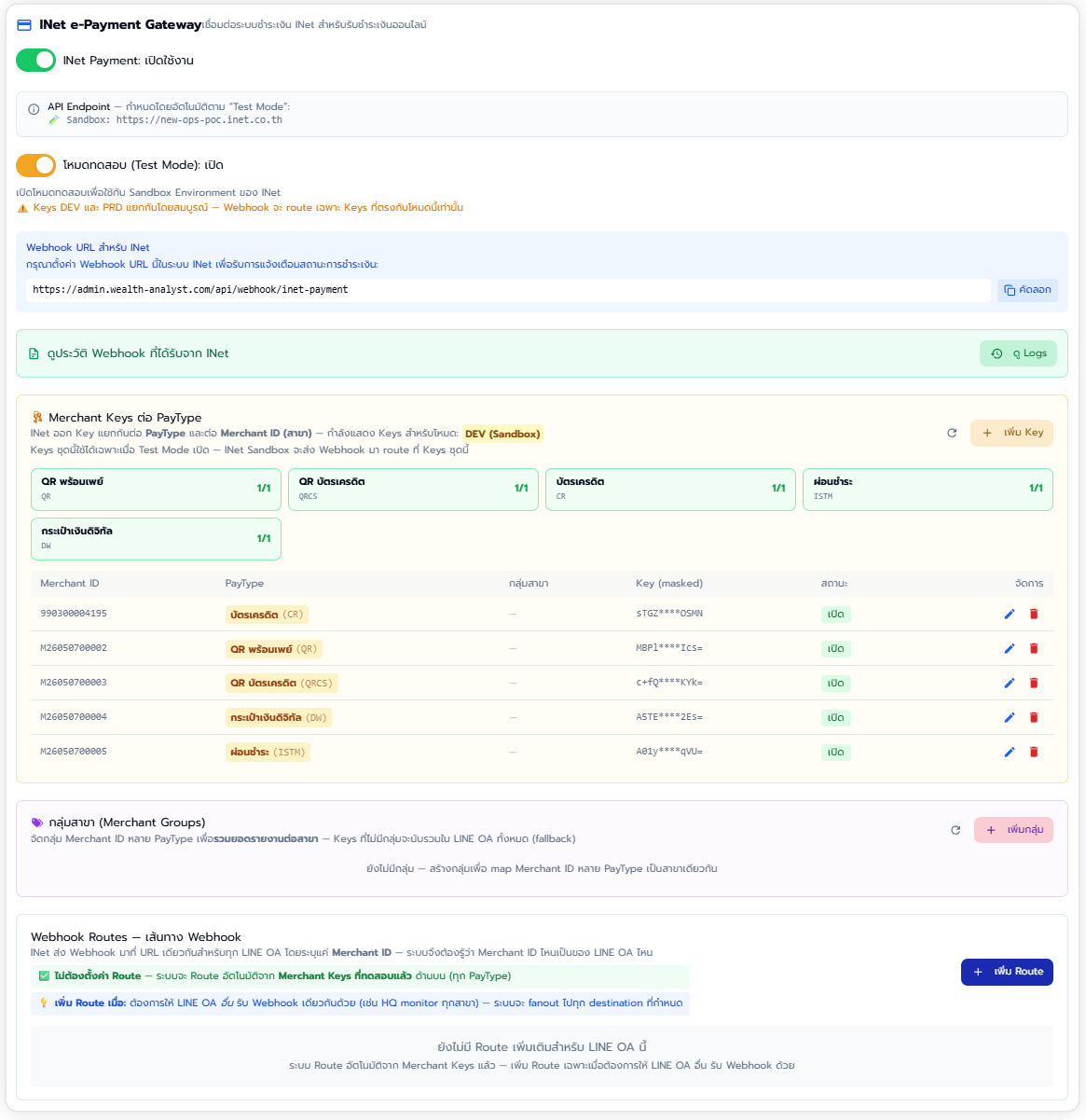This screenshot has width=1086, height=1120.
Task: Select the QR บัตรเครดิต QRCS paytype card
Action: coord(413,490)
